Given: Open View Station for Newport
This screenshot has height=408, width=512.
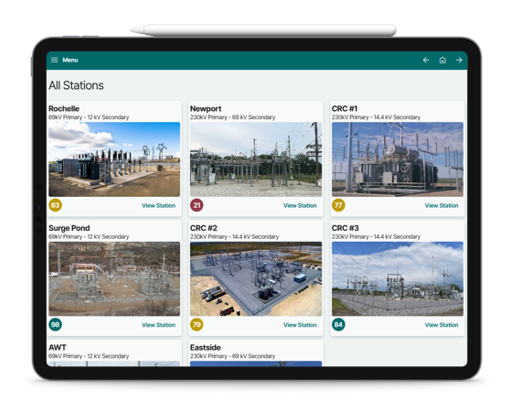Looking at the screenshot, I should 300,205.
